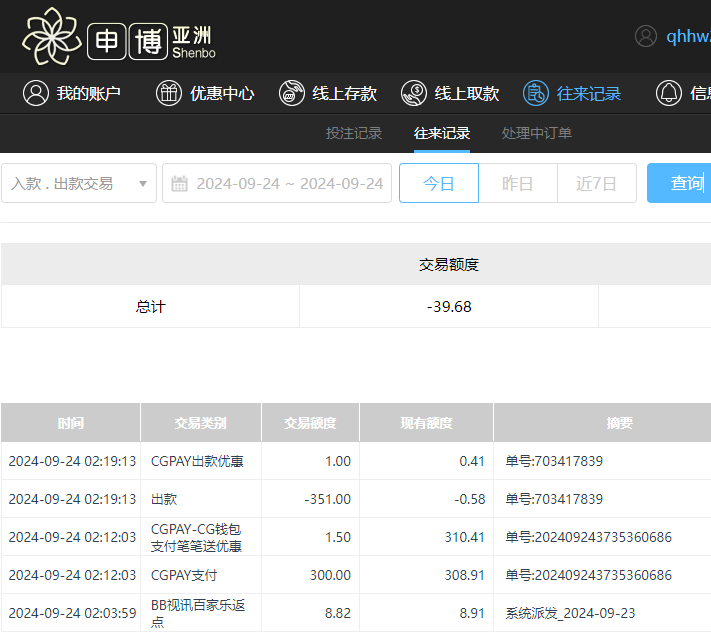This screenshot has width=711, height=638.
Task: Switch to the 处理中订单 tab
Action: point(537,133)
